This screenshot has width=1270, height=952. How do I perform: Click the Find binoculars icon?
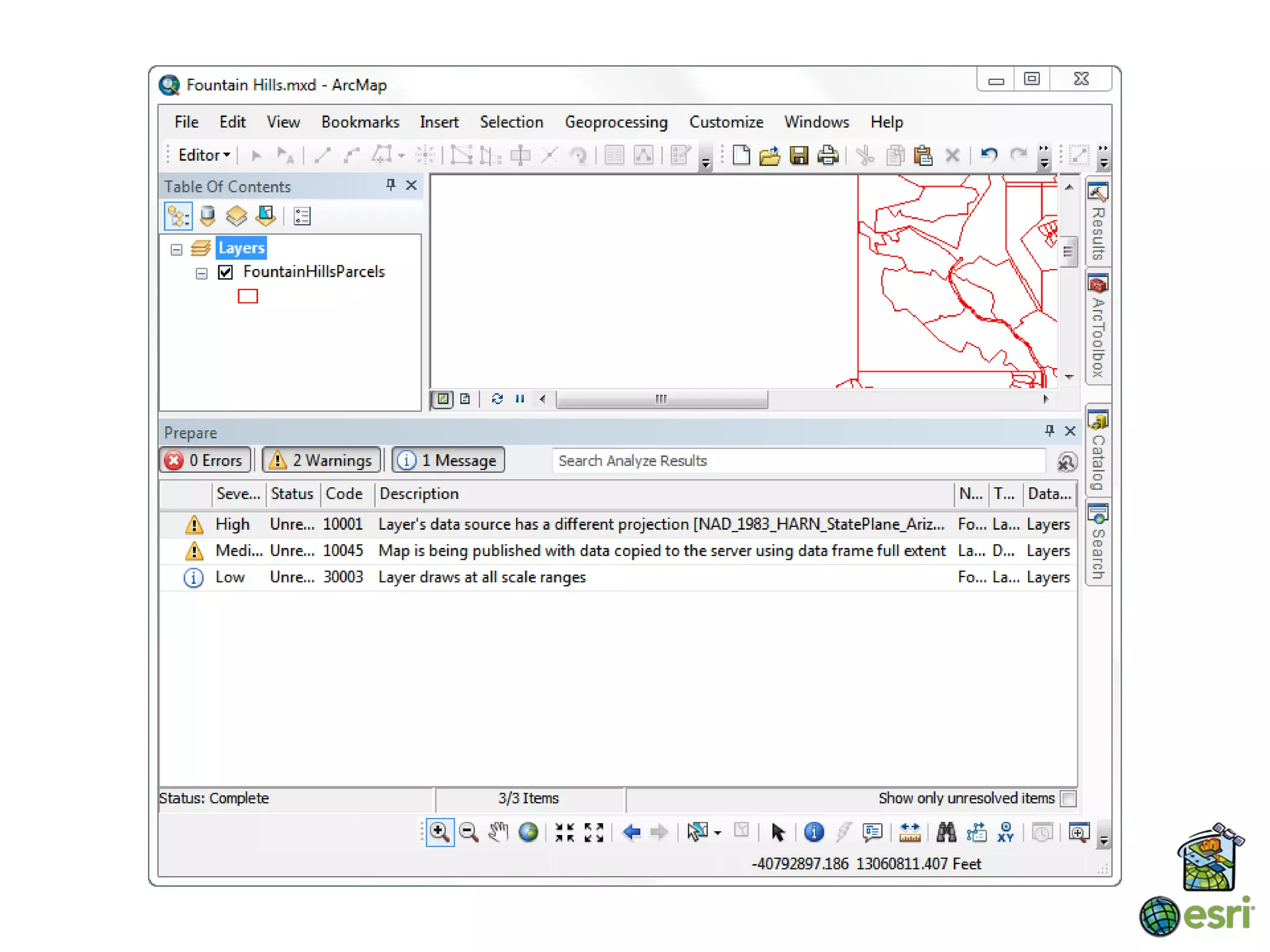click(946, 832)
